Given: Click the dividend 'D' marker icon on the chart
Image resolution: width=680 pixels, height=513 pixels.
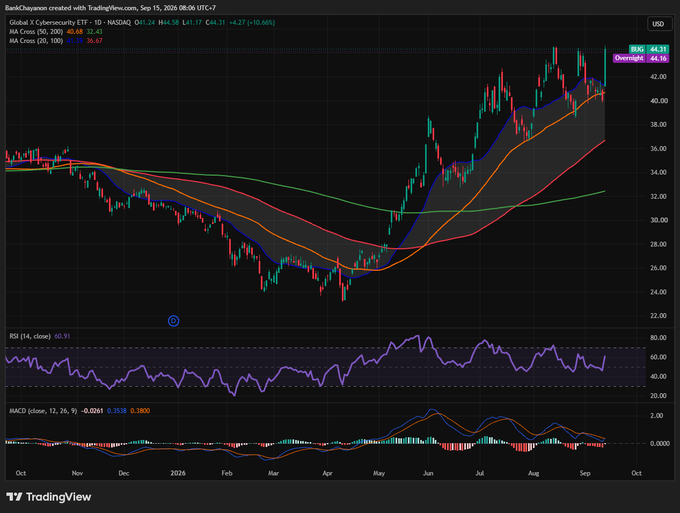Looking at the screenshot, I should click(173, 321).
